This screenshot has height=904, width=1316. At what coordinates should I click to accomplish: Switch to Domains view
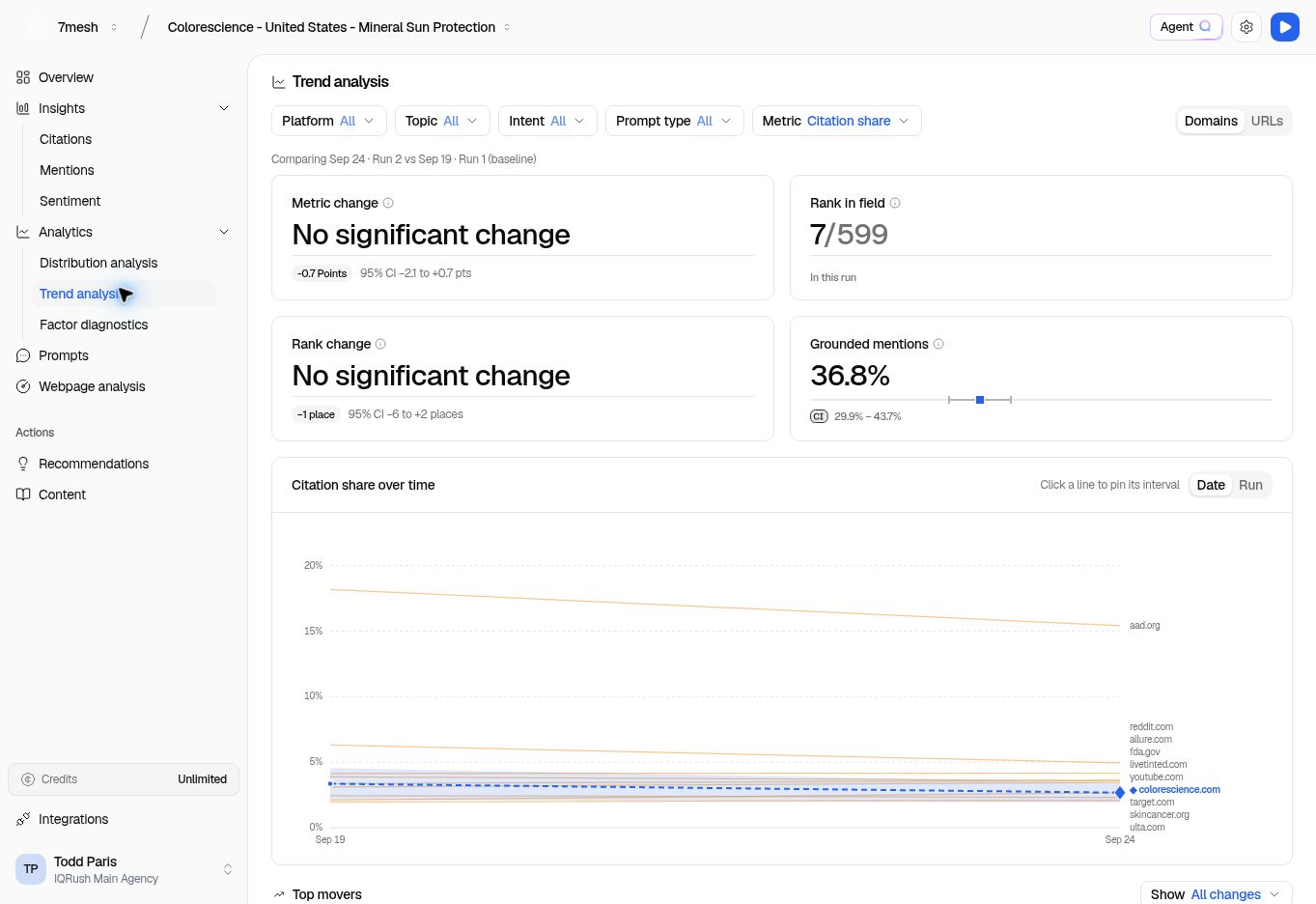1211,121
